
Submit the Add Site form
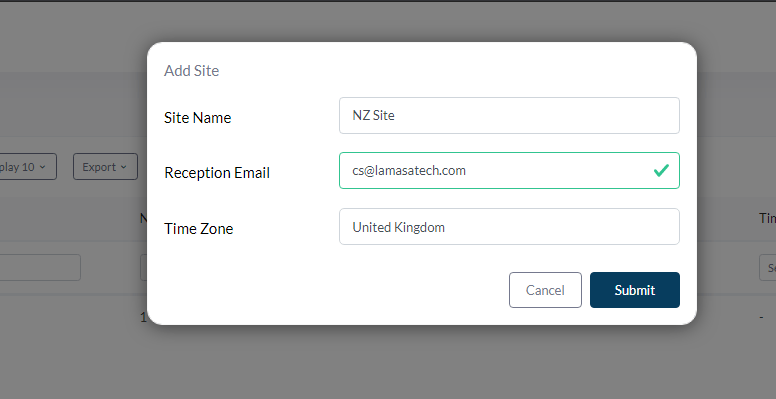click(x=634, y=290)
